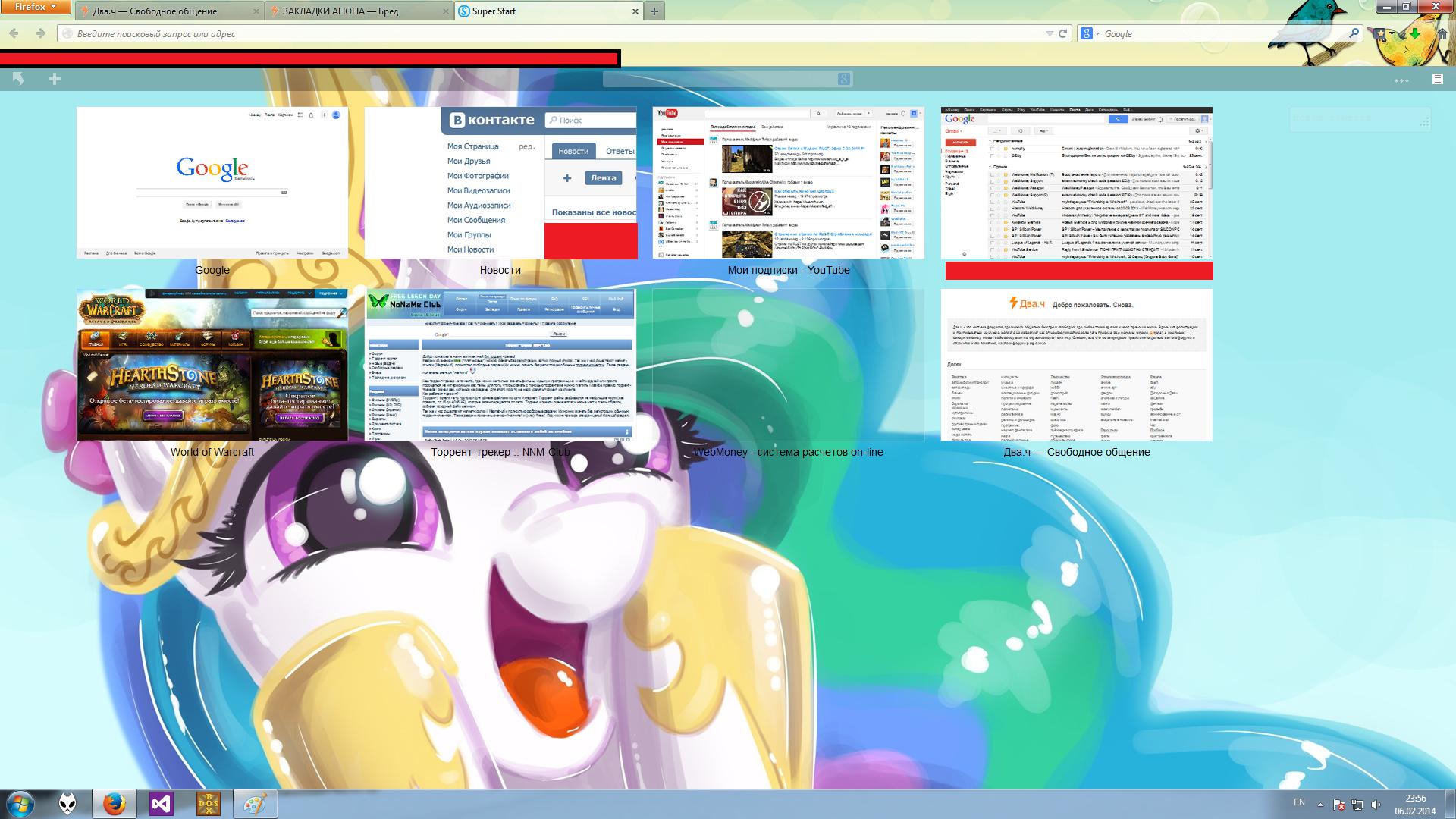Open the Downloads green arrow icon

coord(1415,34)
